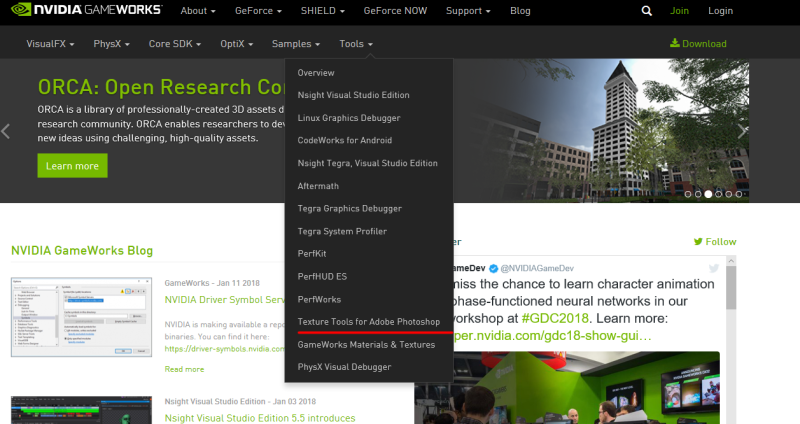Open NVIDIA Driver Symbol Server article title

point(224,300)
